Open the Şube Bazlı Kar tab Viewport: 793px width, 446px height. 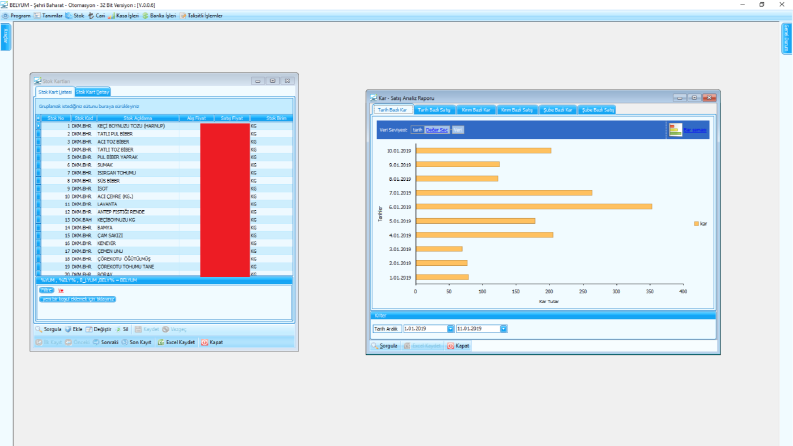(558, 110)
